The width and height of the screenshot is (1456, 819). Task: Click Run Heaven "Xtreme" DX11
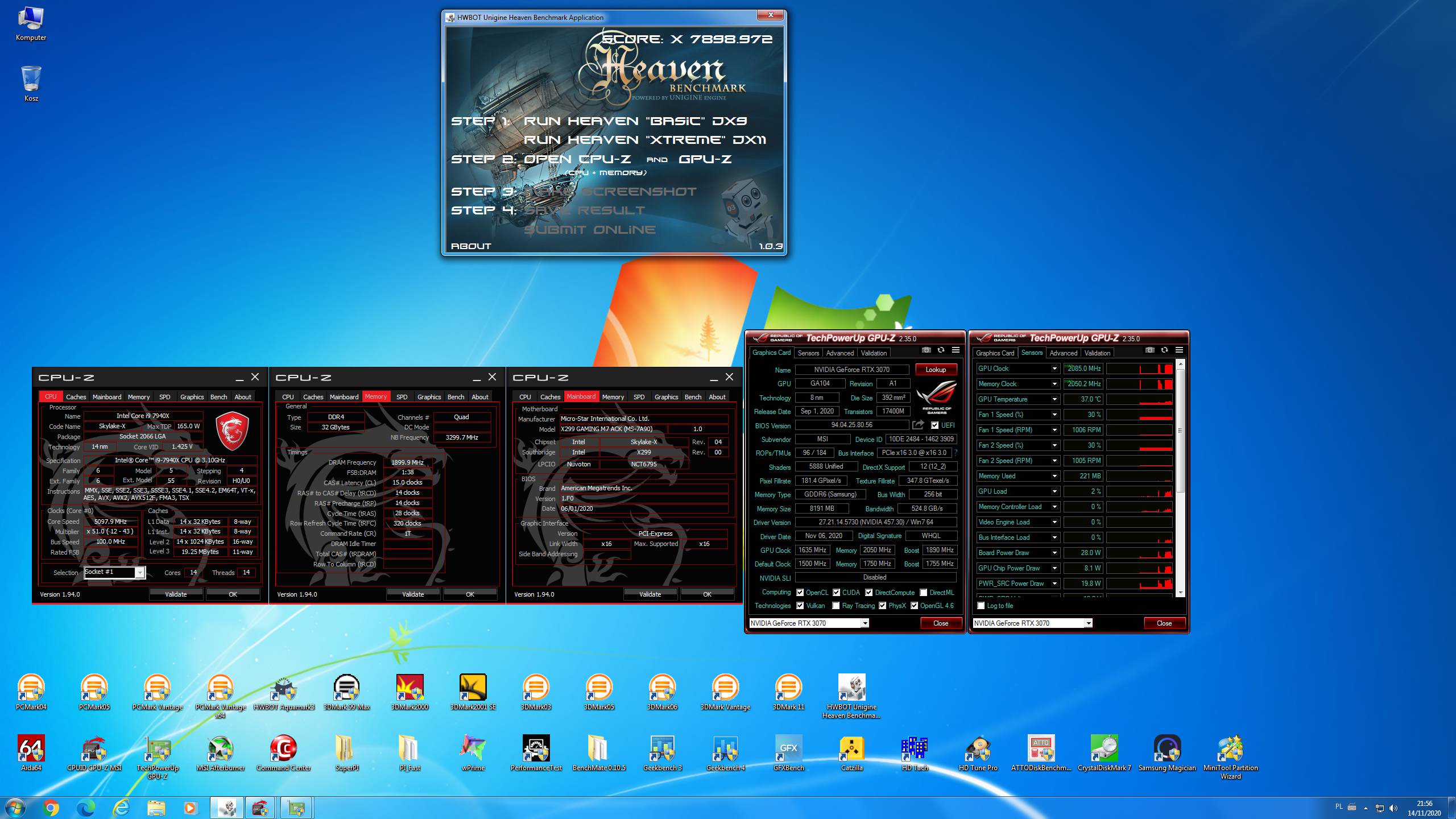[x=644, y=140]
